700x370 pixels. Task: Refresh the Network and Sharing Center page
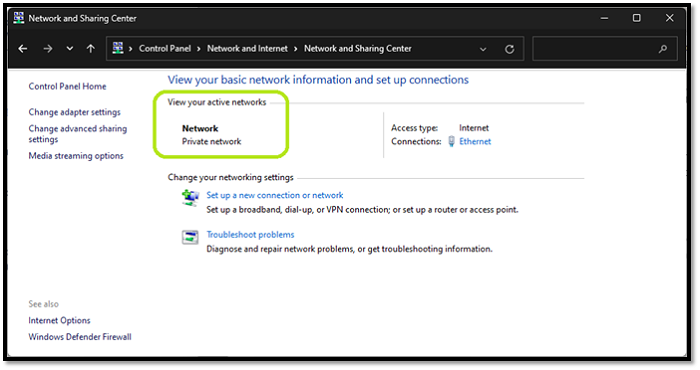pos(509,49)
